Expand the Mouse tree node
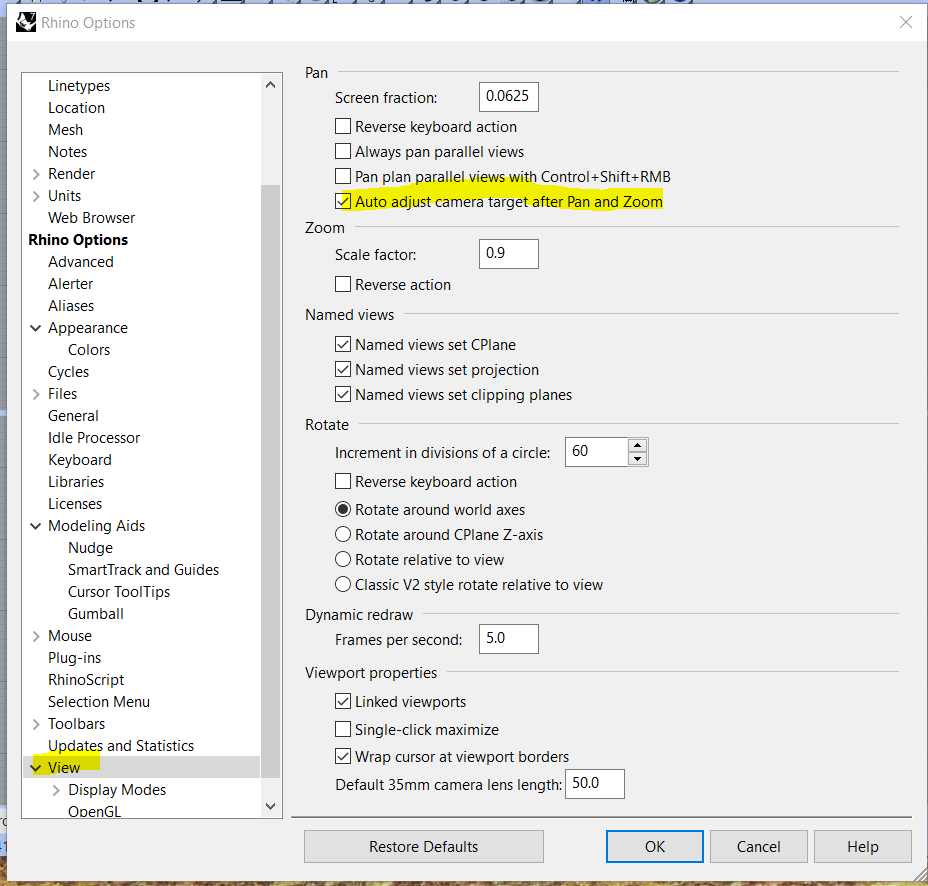The height and width of the screenshot is (886, 928). 36,636
